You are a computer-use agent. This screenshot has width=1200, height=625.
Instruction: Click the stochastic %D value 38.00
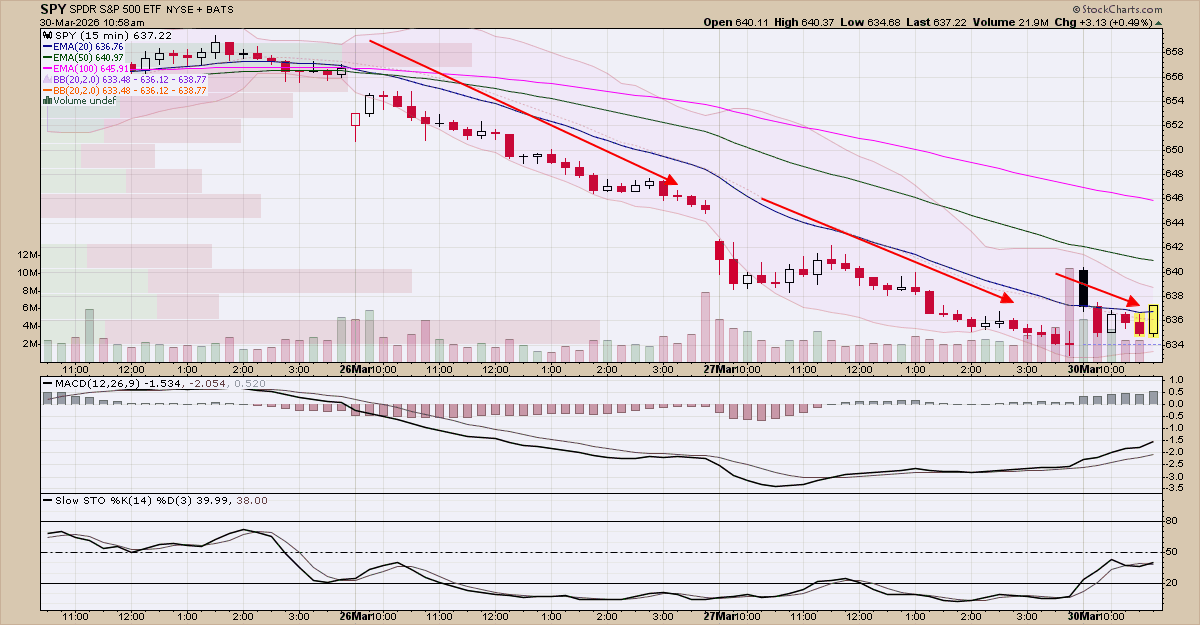coord(252,500)
